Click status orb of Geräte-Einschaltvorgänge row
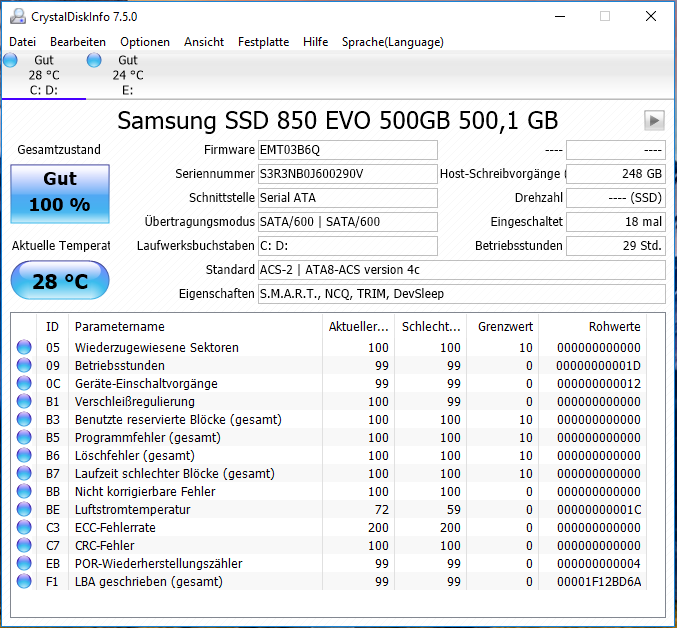Viewport: 677px width, 628px height. pos(24,384)
